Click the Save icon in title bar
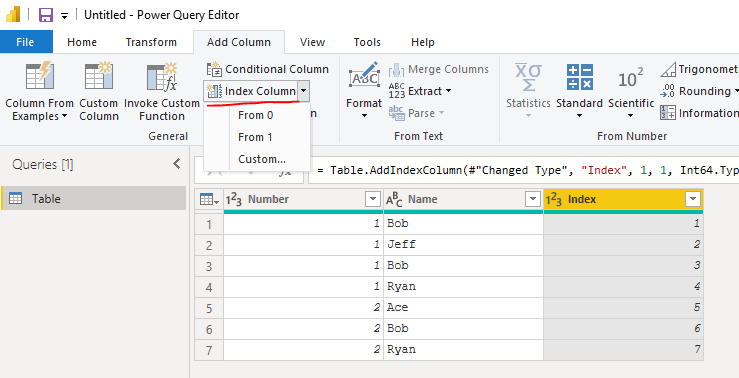 tap(46, 15)
